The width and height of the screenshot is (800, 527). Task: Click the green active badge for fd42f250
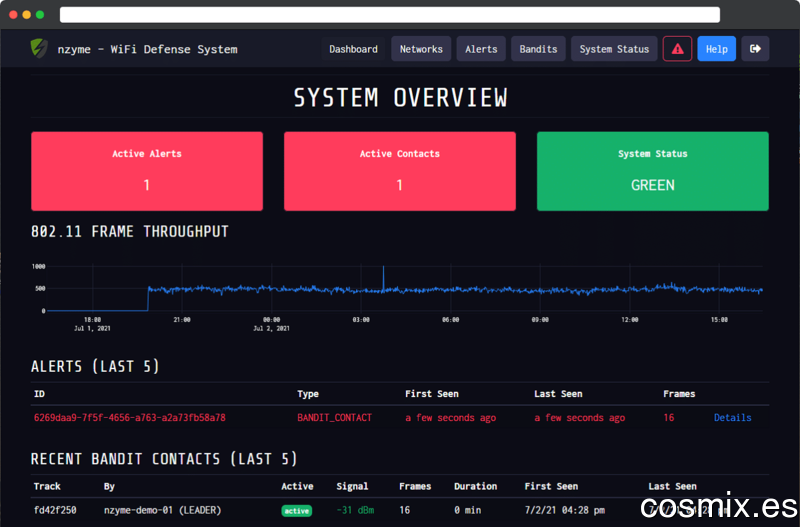(x=296, y=510)
